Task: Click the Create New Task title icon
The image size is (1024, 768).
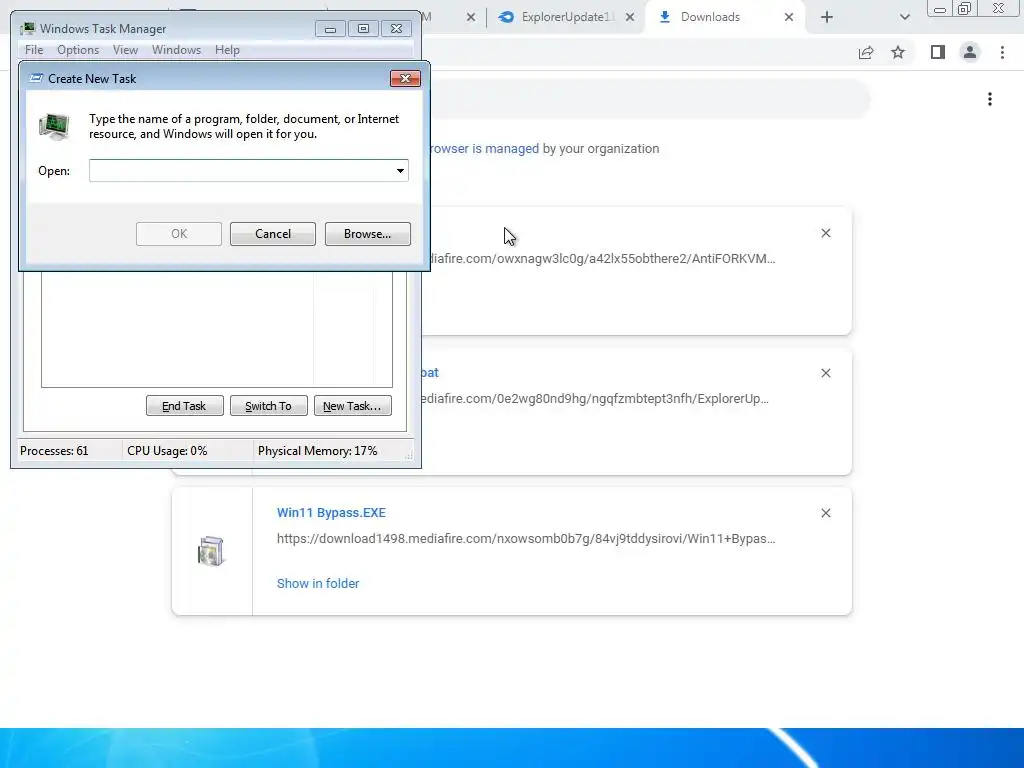Action: 36,78
